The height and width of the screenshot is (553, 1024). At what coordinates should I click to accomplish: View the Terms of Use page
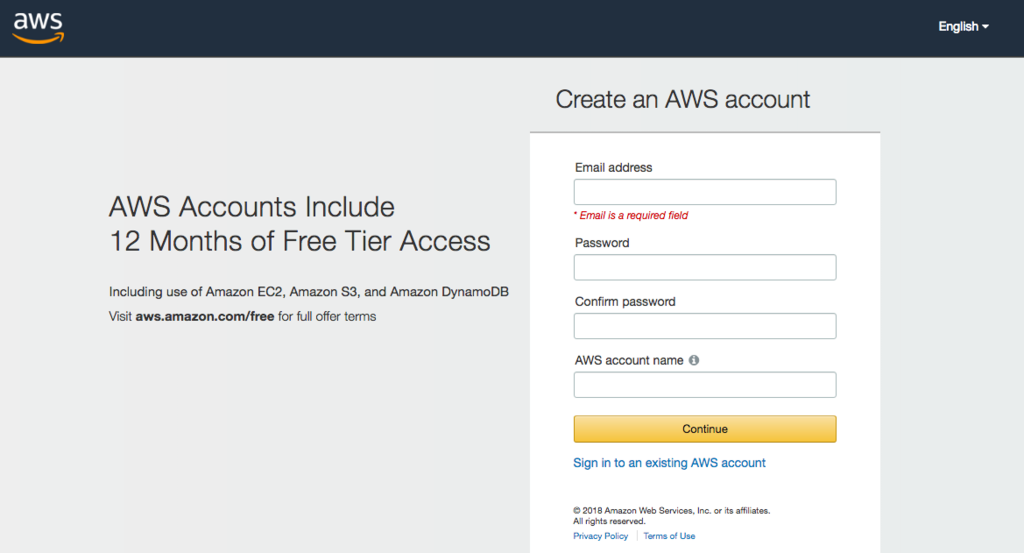pos(669,536)
